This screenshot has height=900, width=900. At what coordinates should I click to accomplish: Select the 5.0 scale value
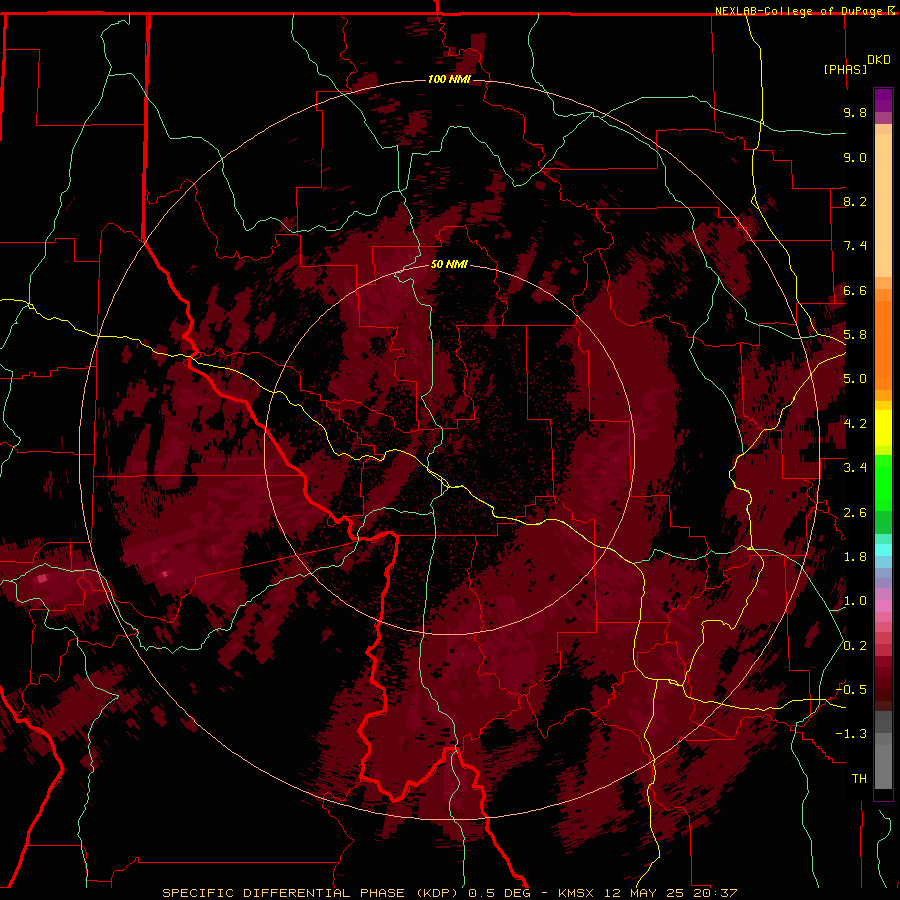(855, 379)
